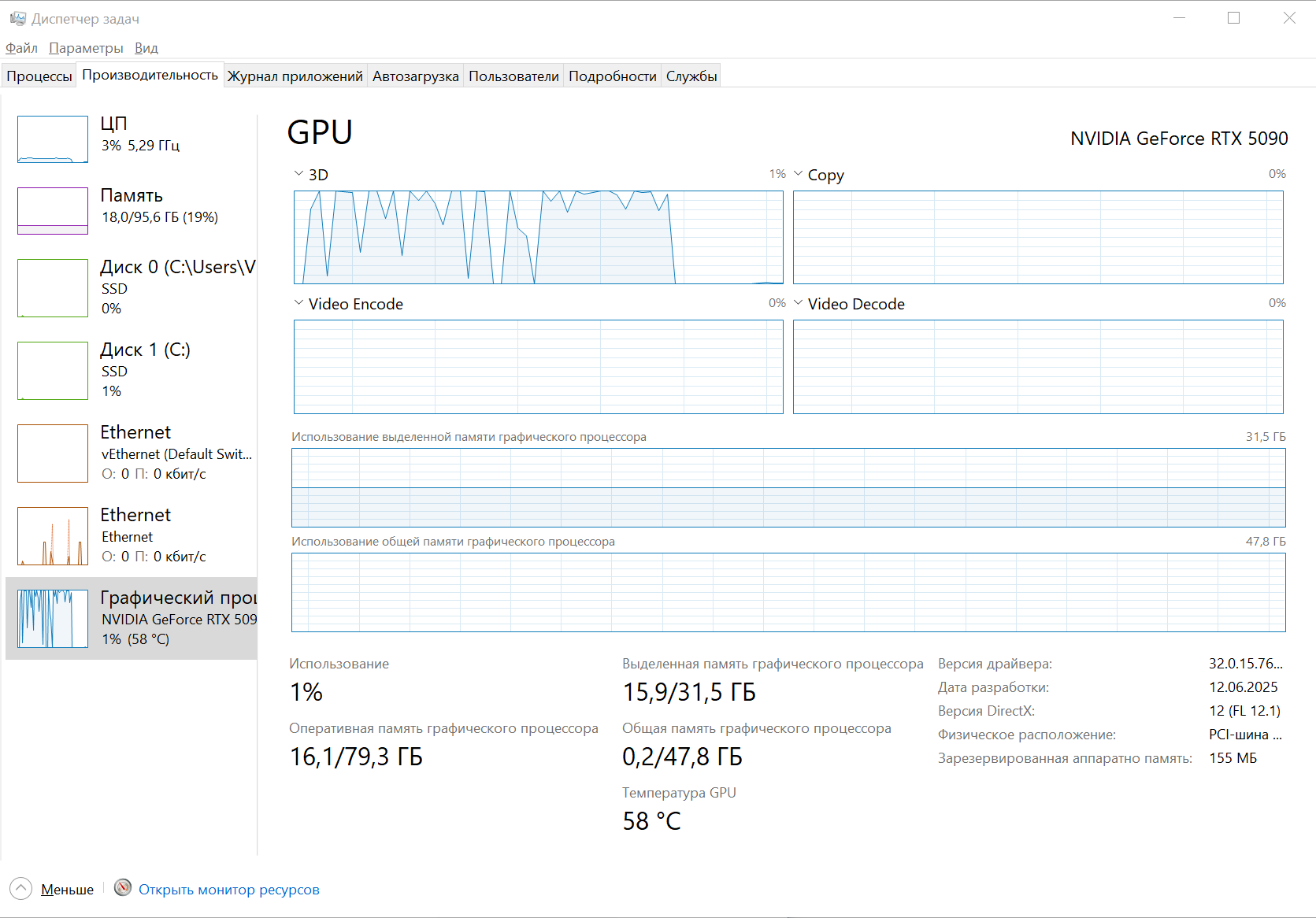This screenshot has height=918, width=1316.
Task: Open the Copy engine graph dropdown
Action: (x=799, y=174)
